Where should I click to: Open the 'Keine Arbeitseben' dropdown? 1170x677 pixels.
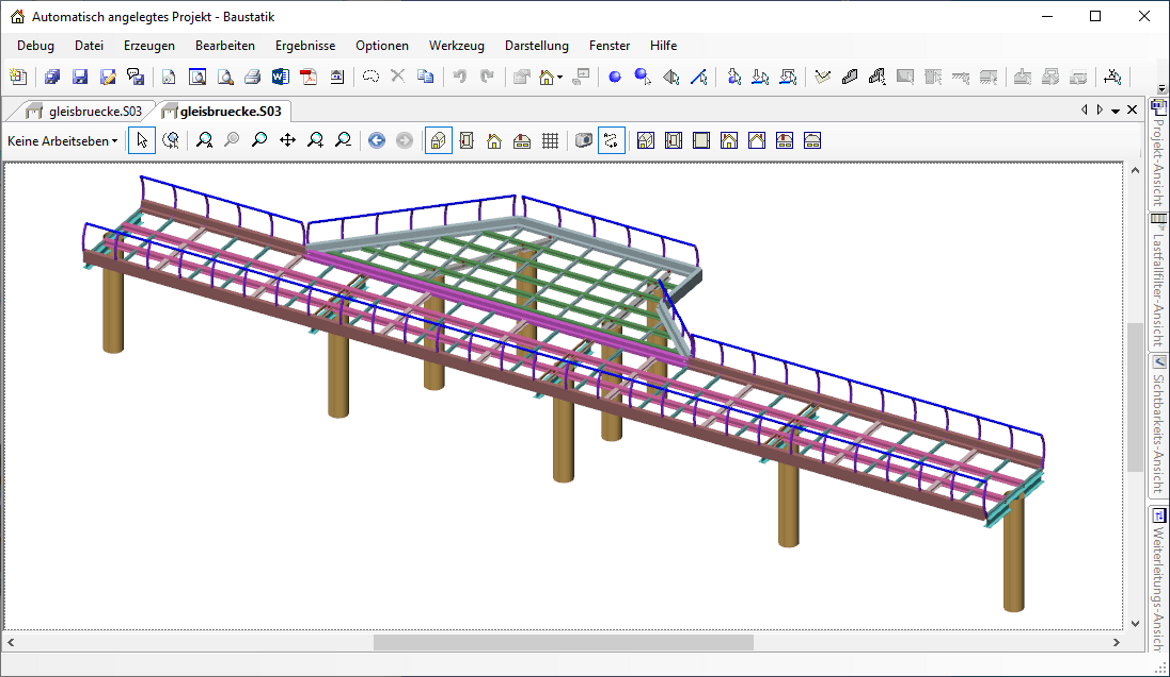62,141
